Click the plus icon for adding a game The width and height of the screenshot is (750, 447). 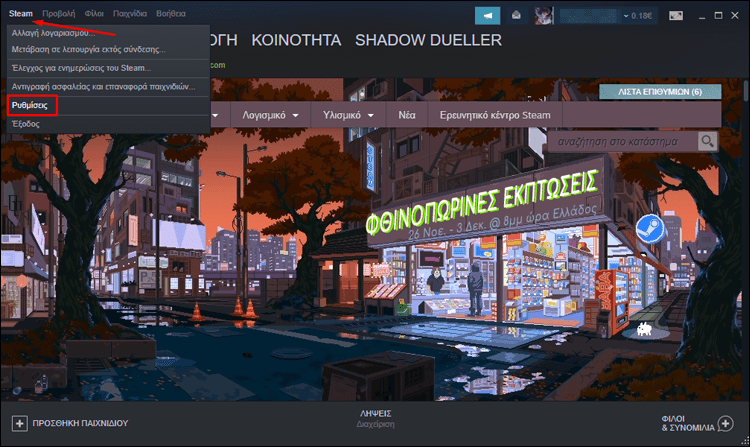20,423
